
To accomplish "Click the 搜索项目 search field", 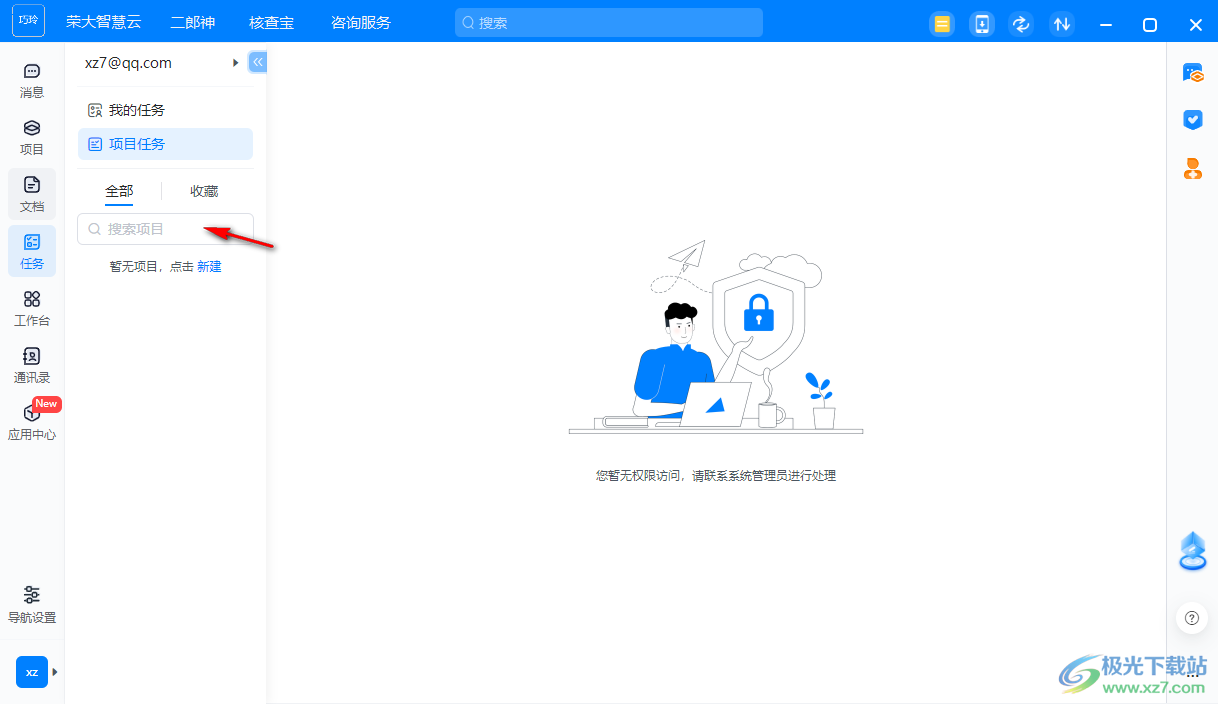I will (x=165, y=229).
